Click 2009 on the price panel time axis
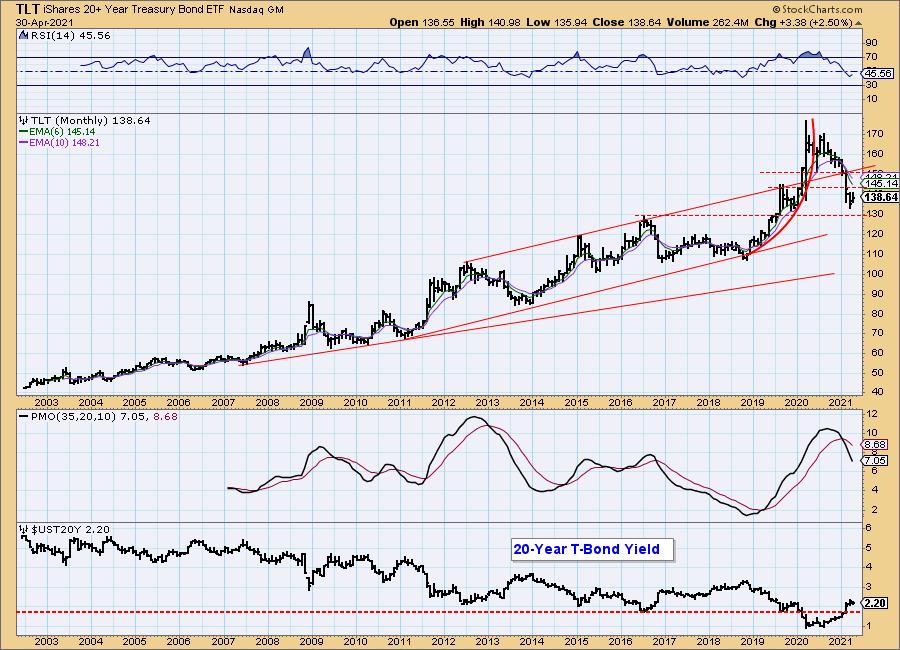Image resolution: width=900 pixels, height=650 pixels. tap(311, 403)
